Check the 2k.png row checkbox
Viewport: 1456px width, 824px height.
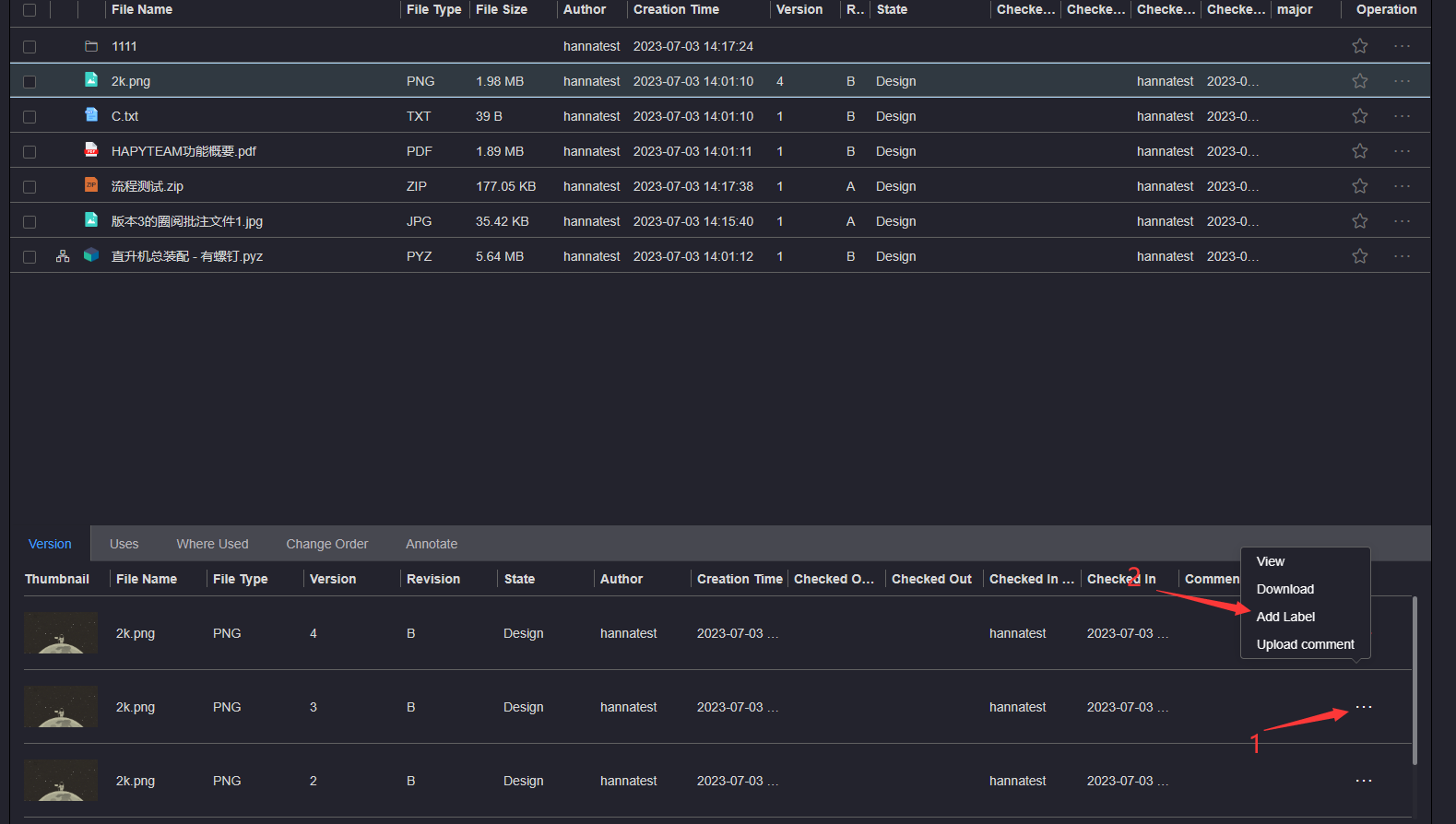point(30,82)
